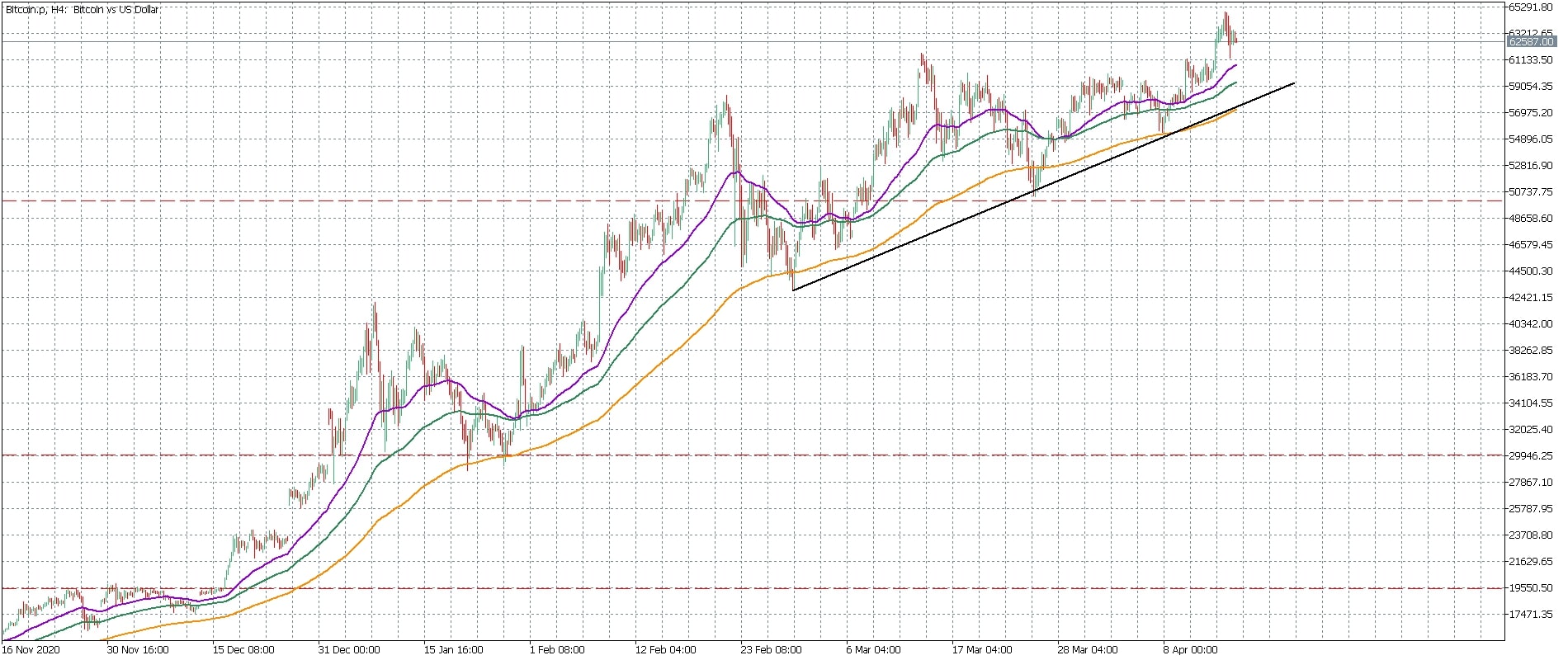Click the 32025.40 price axis label
Screen dimensions: 1568x660
click(1531, 430)
